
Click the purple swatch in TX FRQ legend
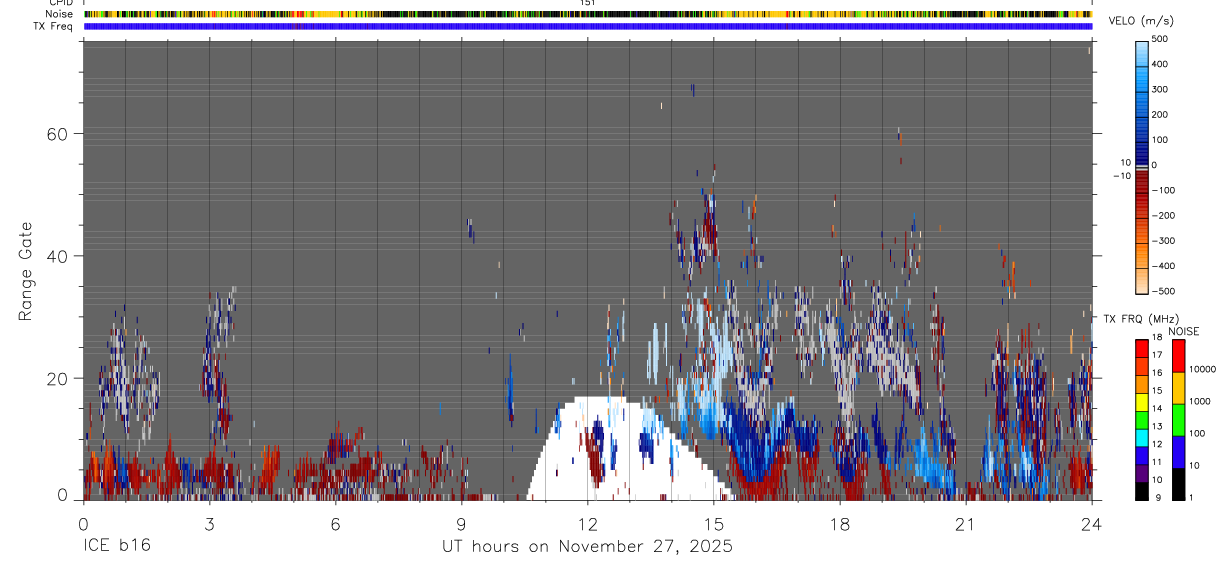(1142, 472)
